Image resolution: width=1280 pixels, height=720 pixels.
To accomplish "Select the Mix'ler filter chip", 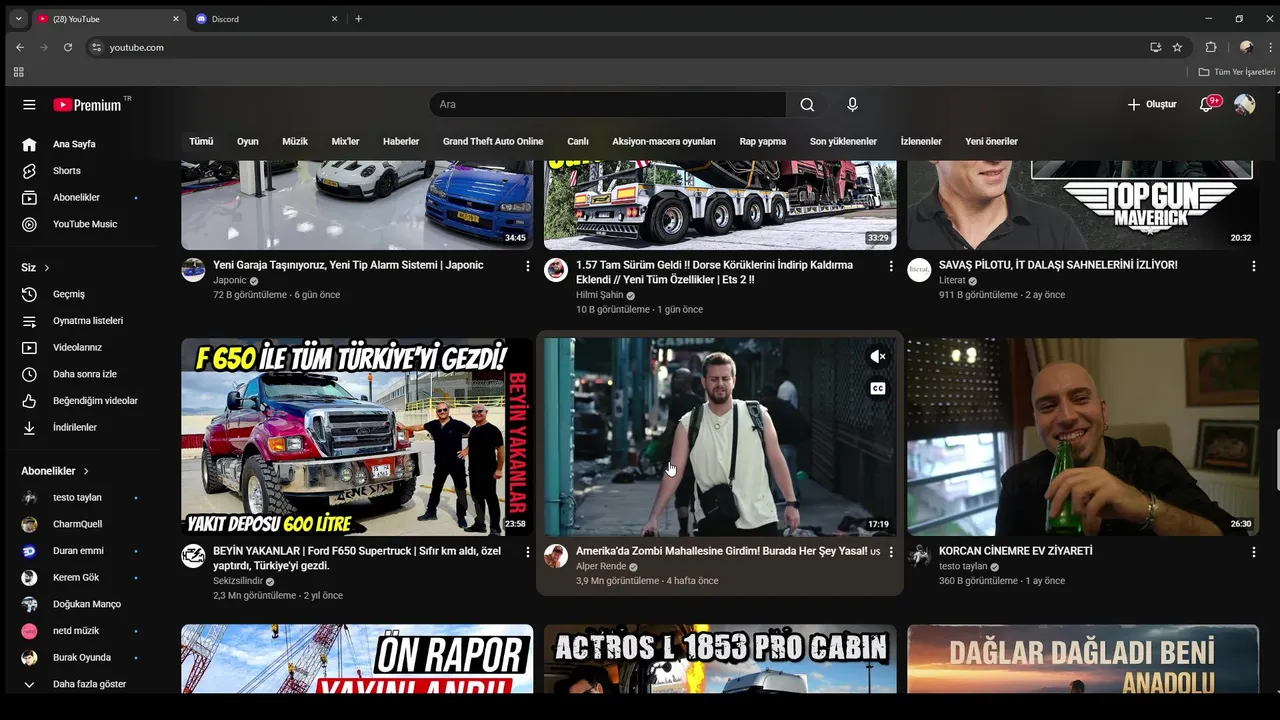I will pos(345,141).
